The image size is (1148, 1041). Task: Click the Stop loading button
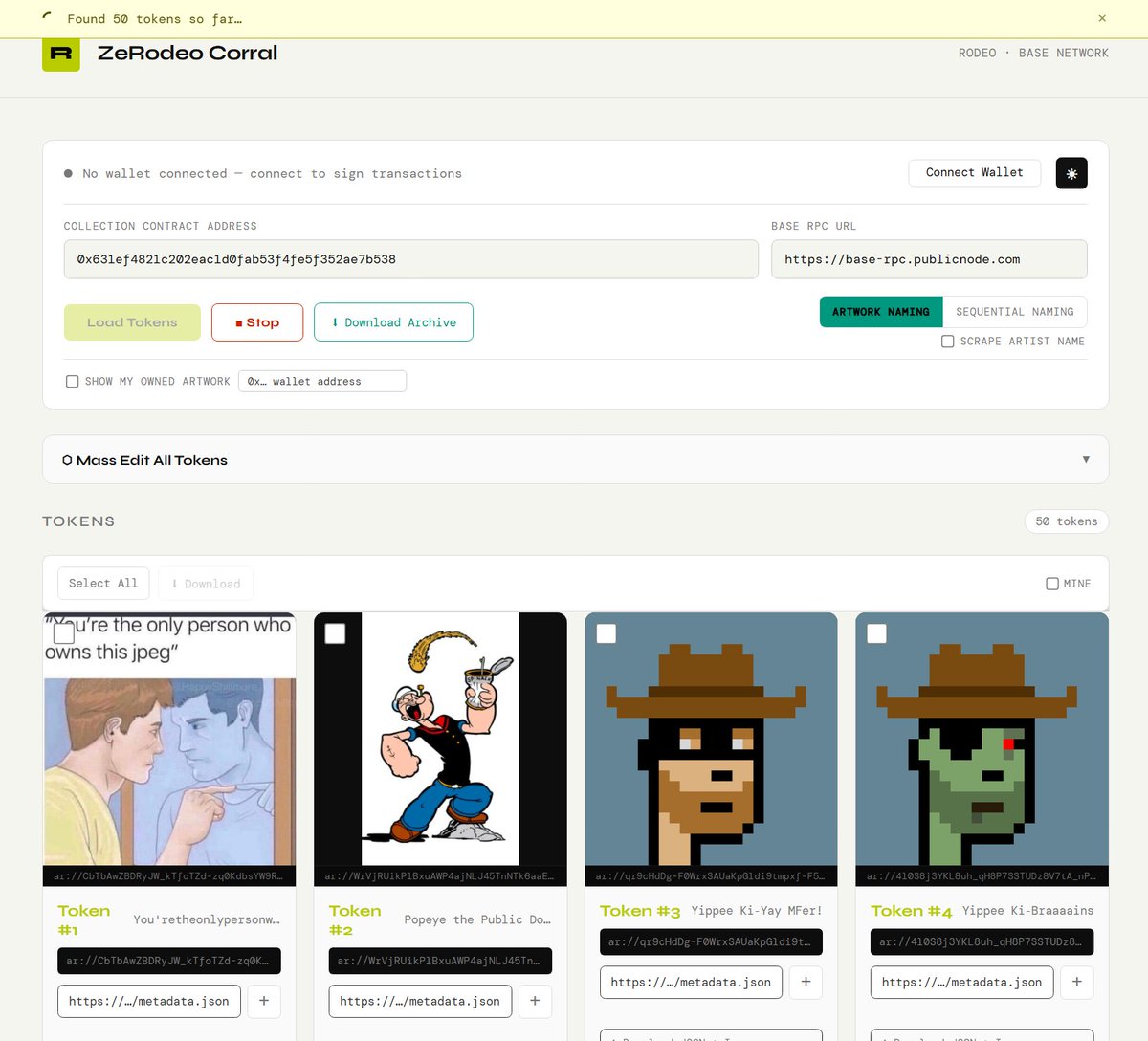[257, 322]
